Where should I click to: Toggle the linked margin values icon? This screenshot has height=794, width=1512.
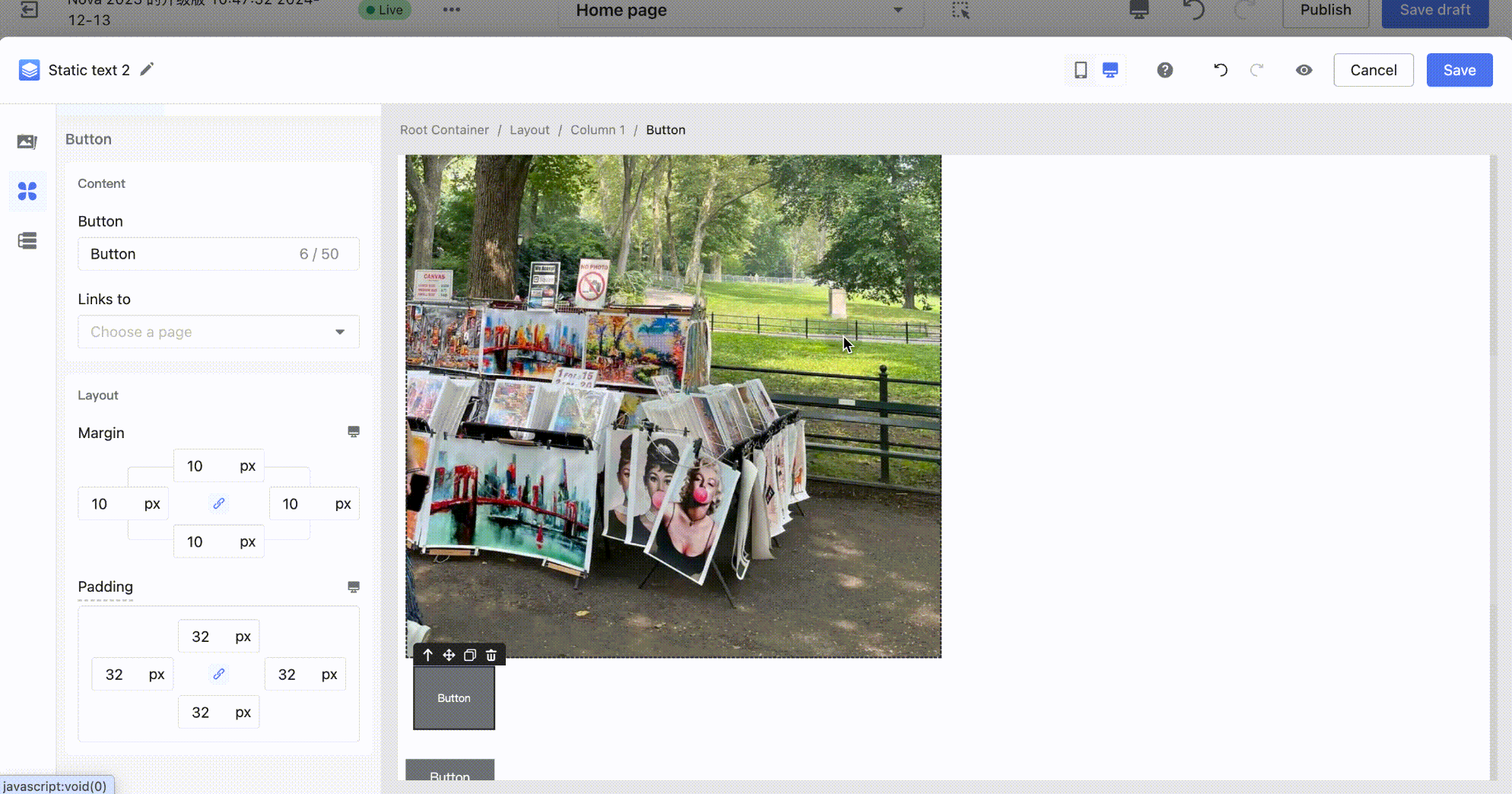(219, 503)
